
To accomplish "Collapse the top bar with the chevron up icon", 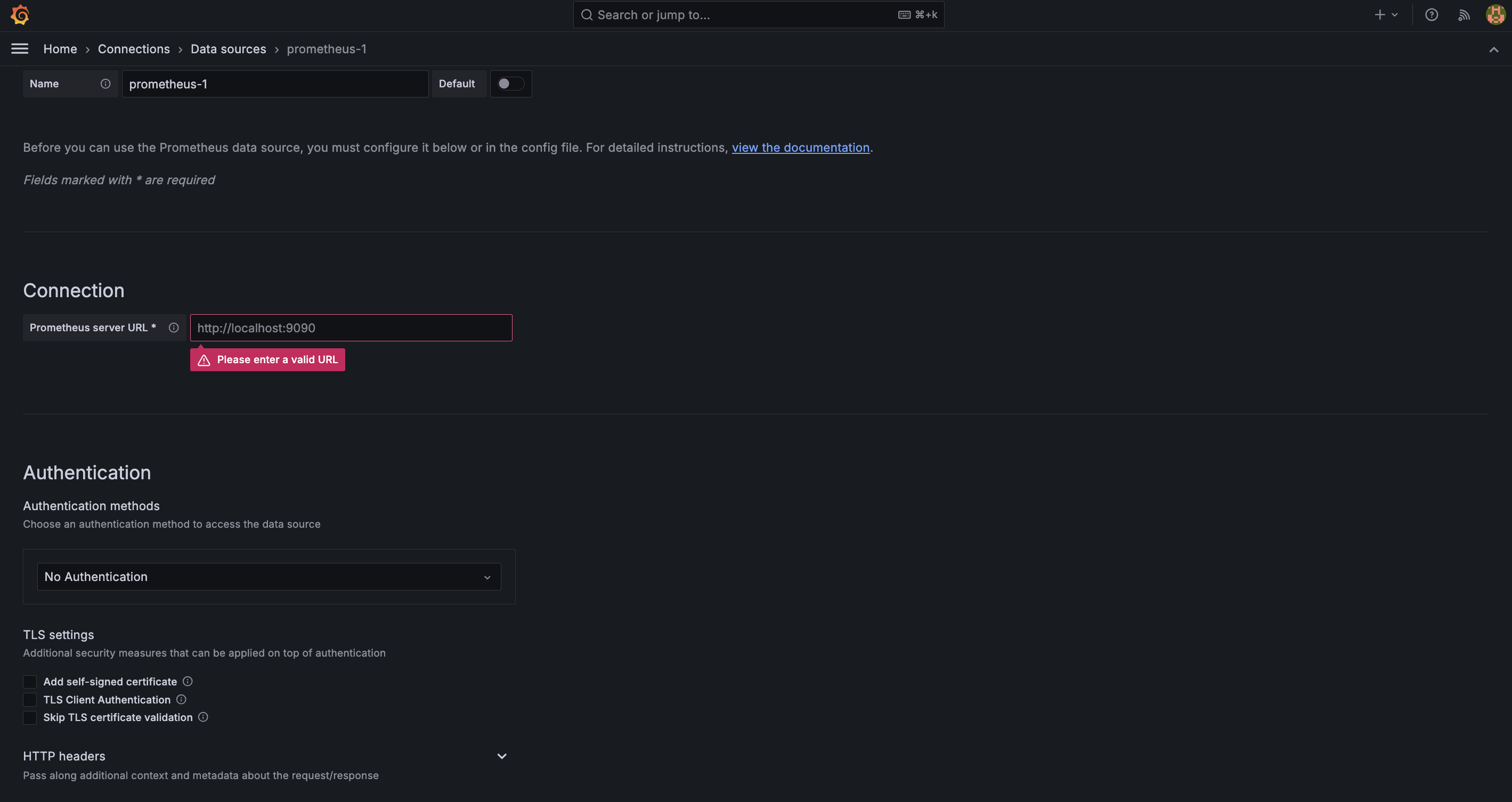I will coord(1494,50).
